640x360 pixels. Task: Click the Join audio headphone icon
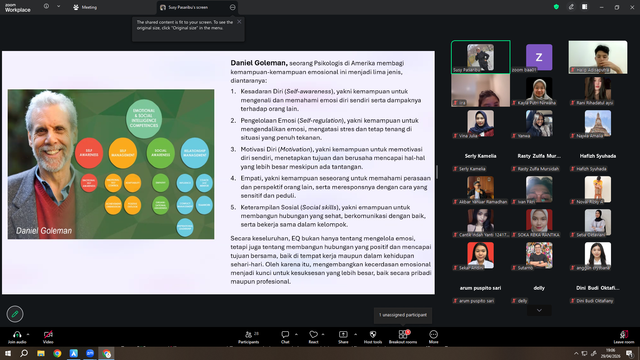click(17, 334)
